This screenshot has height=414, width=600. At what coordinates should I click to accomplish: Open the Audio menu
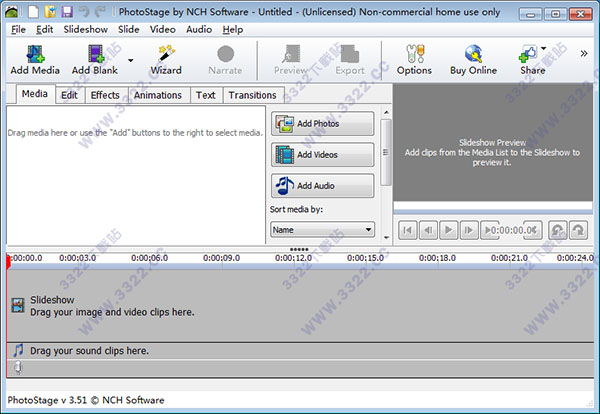(x=199, y=29)
